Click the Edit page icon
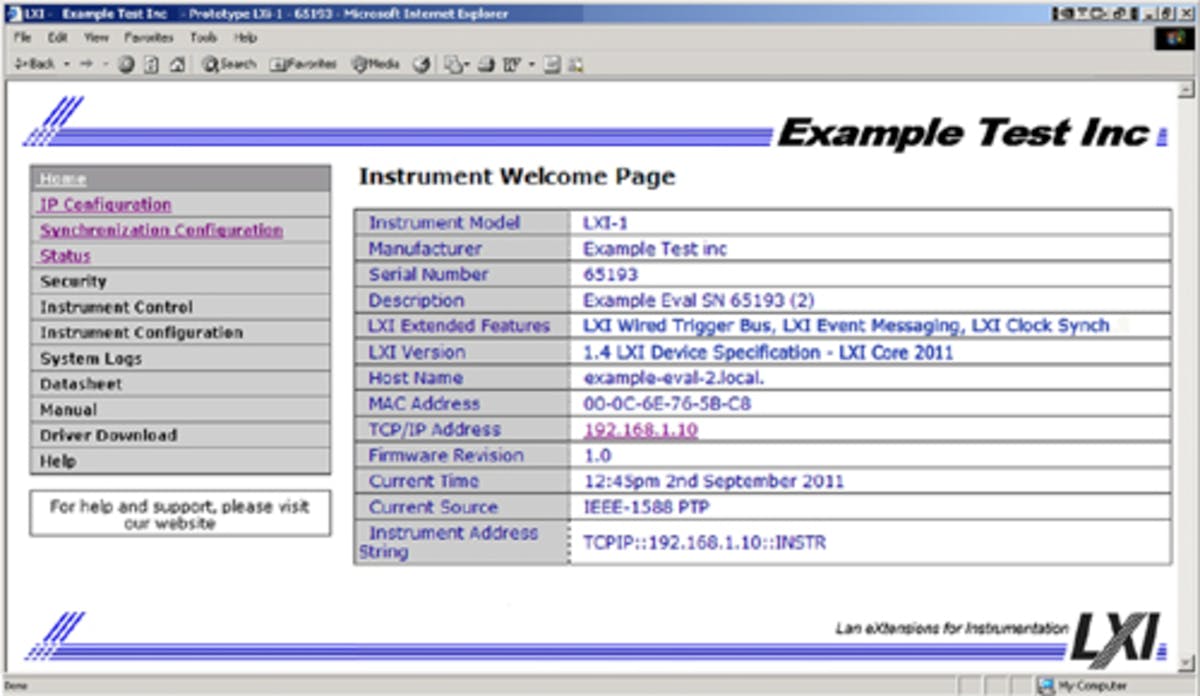This screenshot has width=1200, height=696. click(510, 63)
